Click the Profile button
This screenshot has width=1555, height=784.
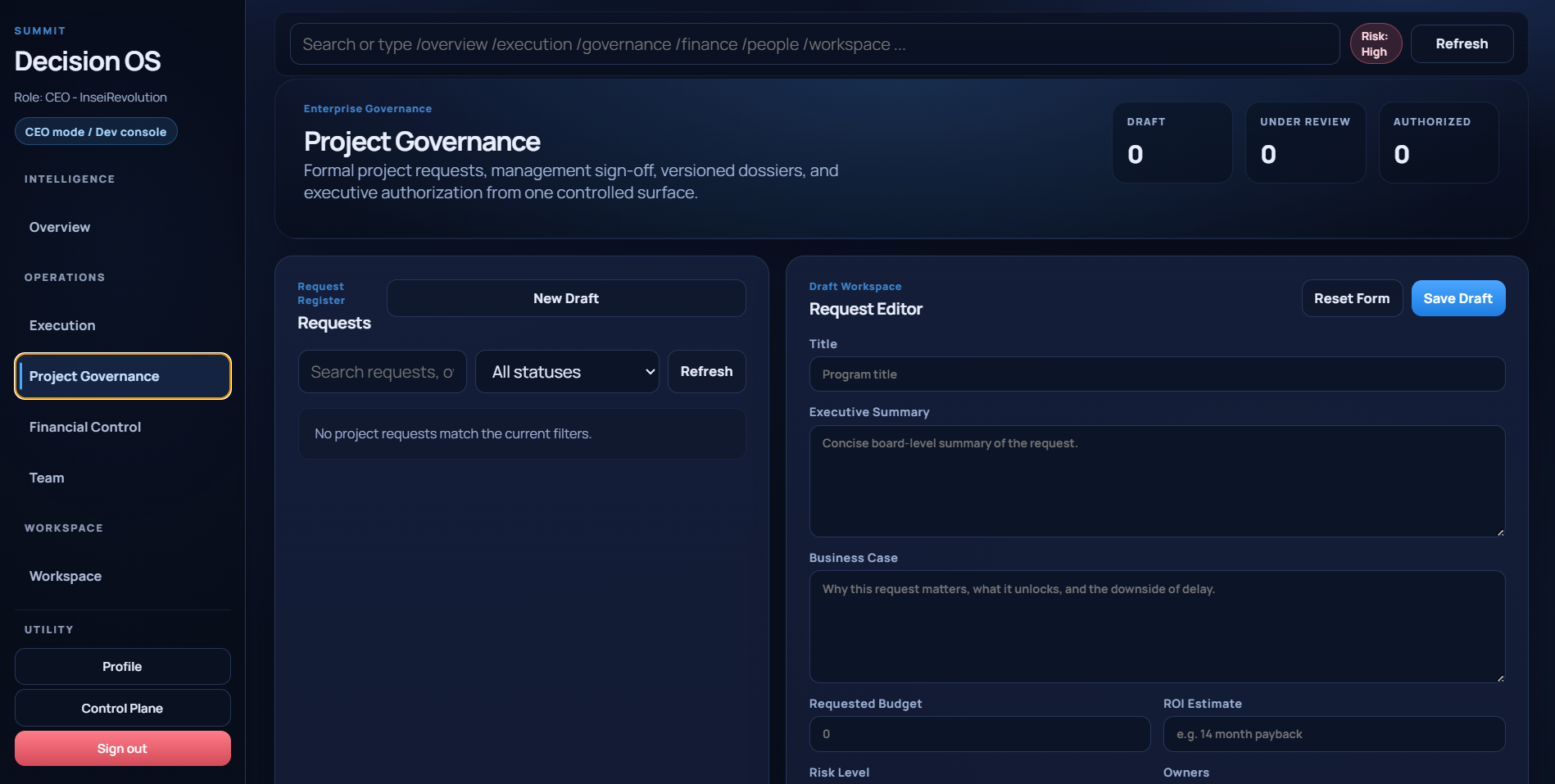(x=123, y=667)
